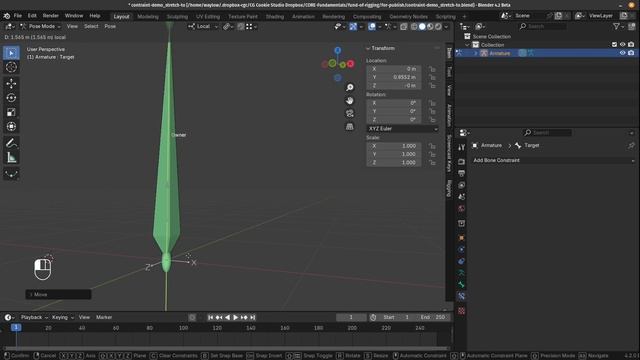Open the Physics properties tab icon
This screenshot has width=640, height=360.
(x=461, y=249)
